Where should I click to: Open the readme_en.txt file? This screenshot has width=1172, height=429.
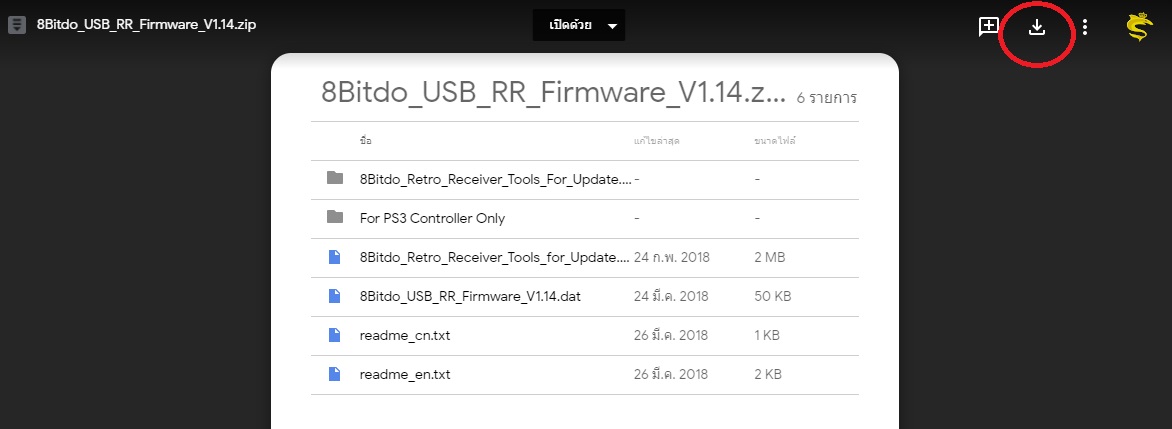pyautogui.click(x=405, y=374)
